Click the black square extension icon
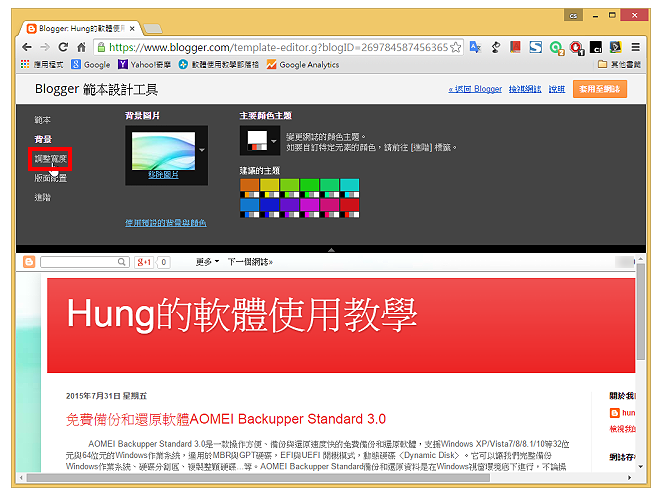The height and width of the screenshot is (496, 660). click(x=596, y=47)
